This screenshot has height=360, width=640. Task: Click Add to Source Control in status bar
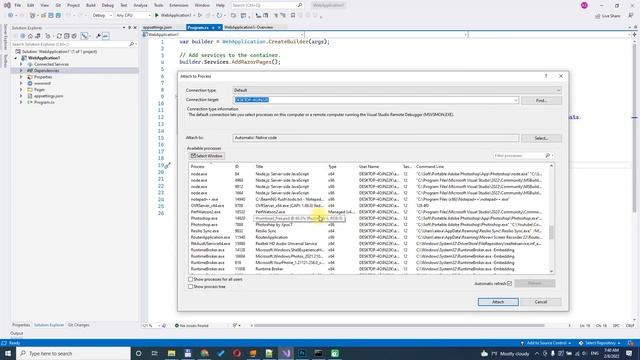545,343
